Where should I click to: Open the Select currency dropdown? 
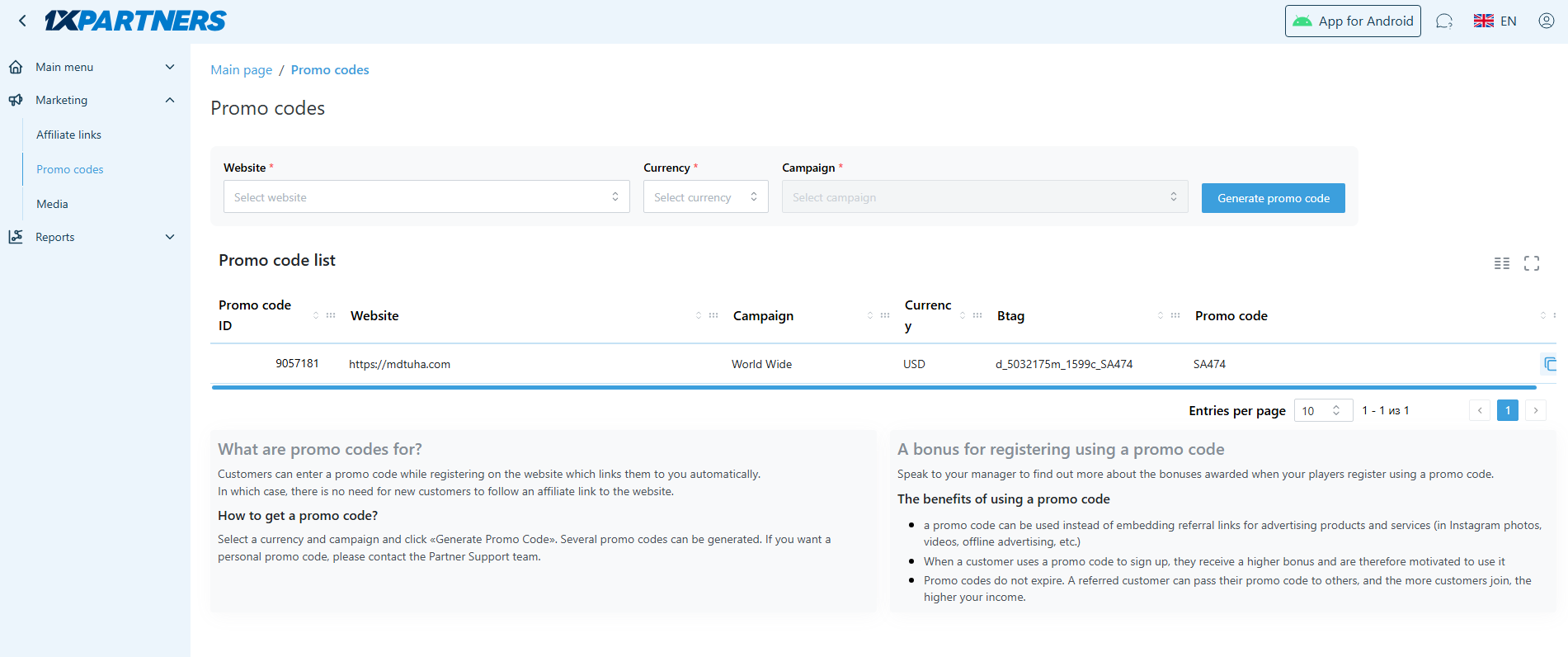click(x=706, y=196)
